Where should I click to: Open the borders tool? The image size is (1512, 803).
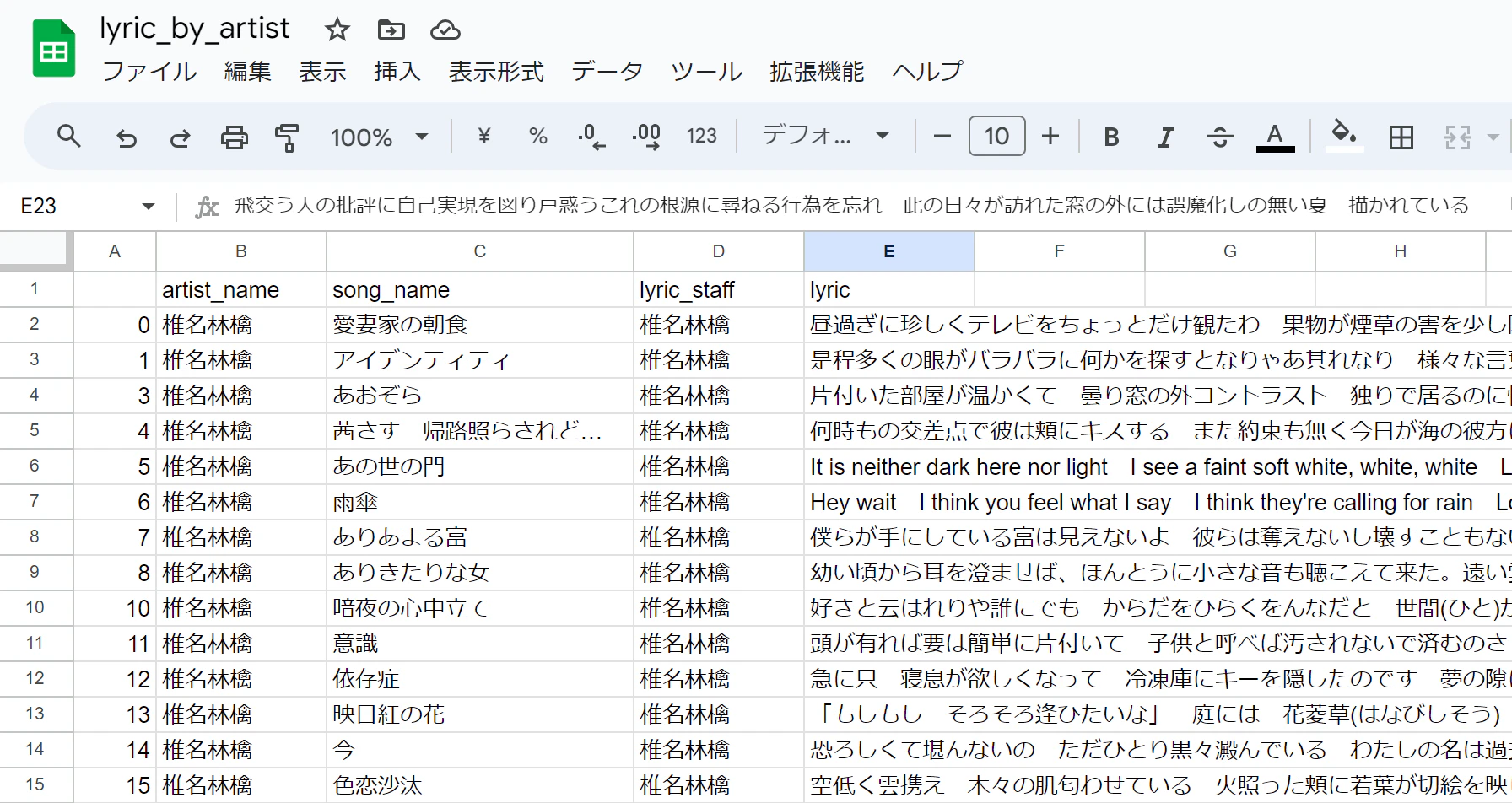point(1401,137)
